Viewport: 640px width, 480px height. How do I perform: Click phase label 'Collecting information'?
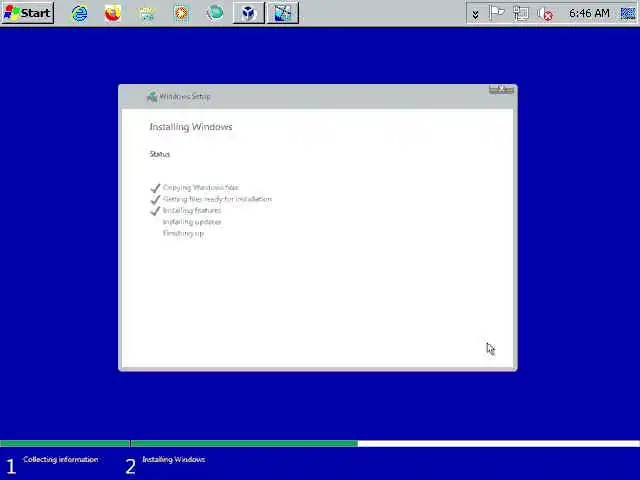61,459
